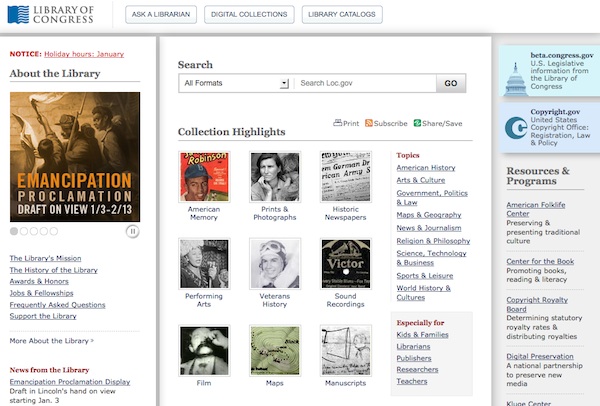This screenshot has height=406, width=600.
Task: Select the third slideshow indicator dot
Action: pos(35,231)
